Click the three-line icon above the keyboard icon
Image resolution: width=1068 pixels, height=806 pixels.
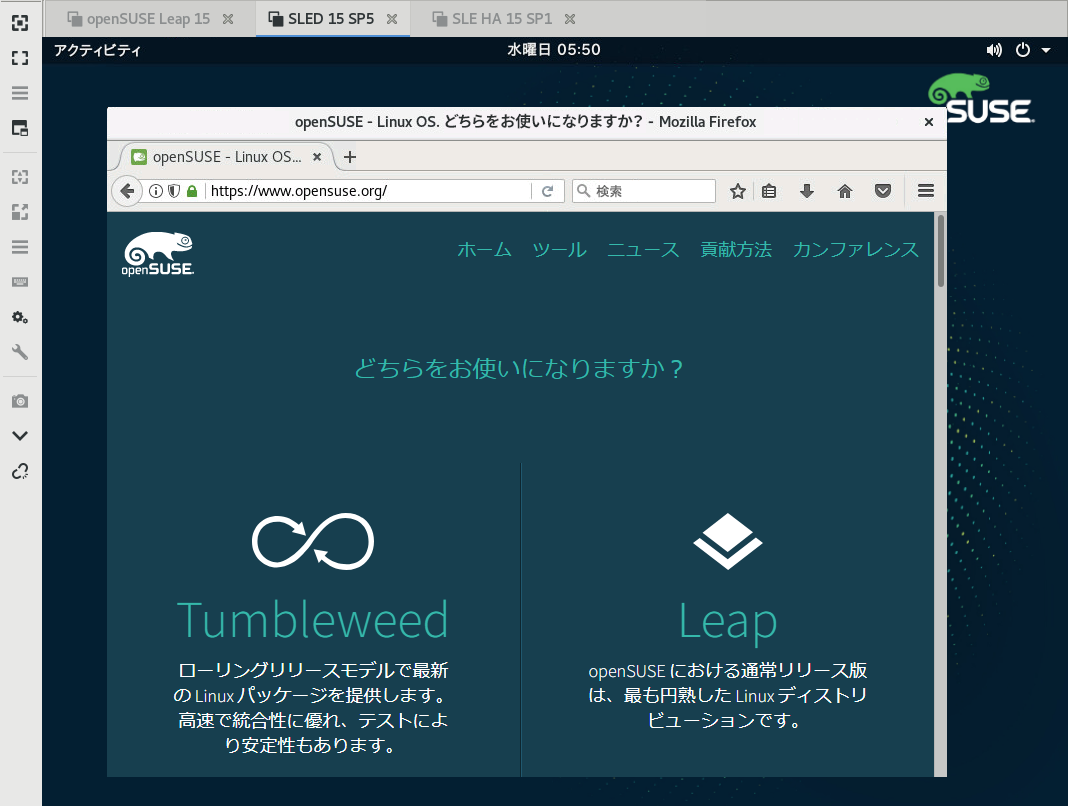pyautogui.click(x=20, y=247)
